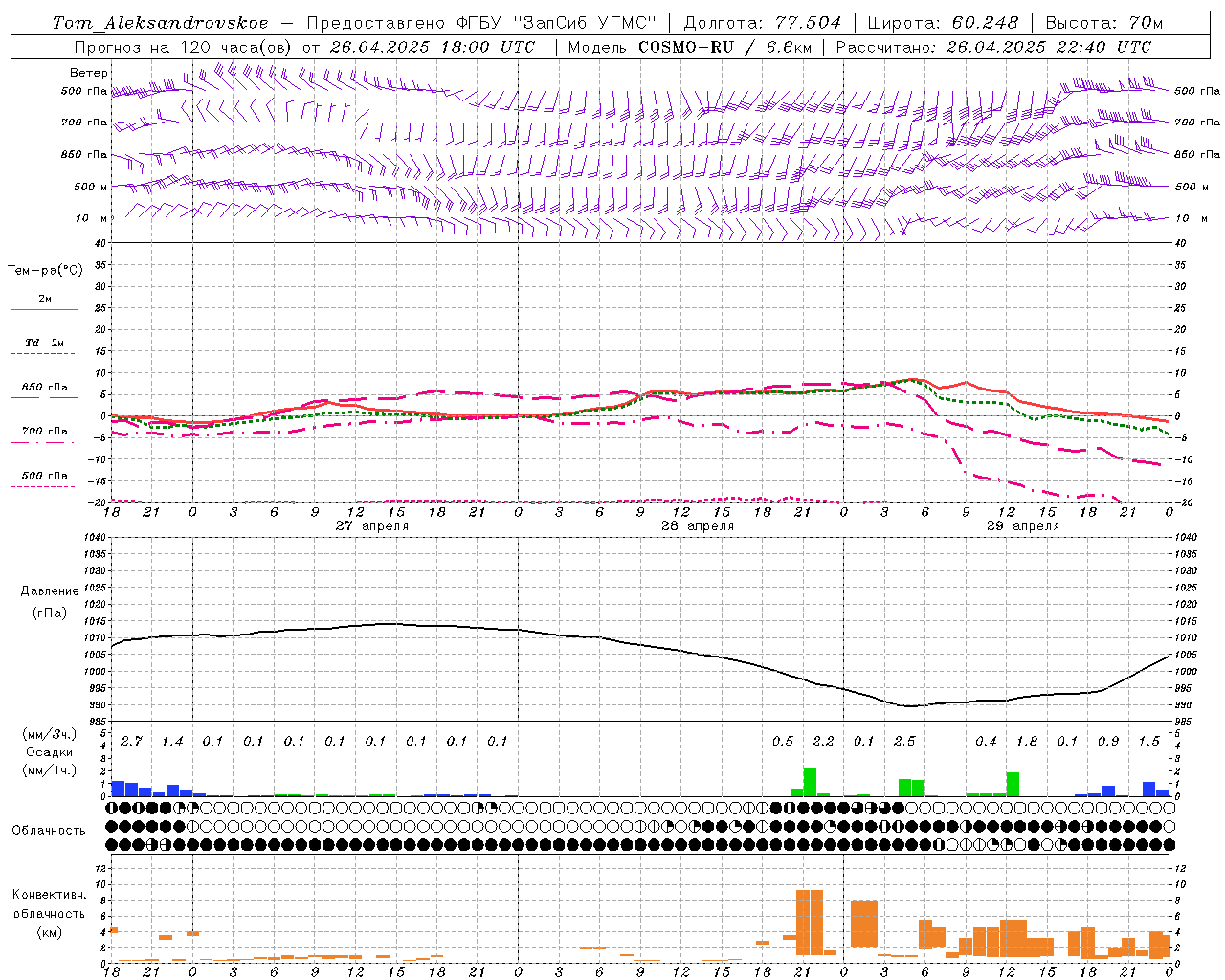Click the 500 гПа legend entry under Тем-ра(°C)
The height and width of the screenshot is (980, 1225).
tap(45, 476)
